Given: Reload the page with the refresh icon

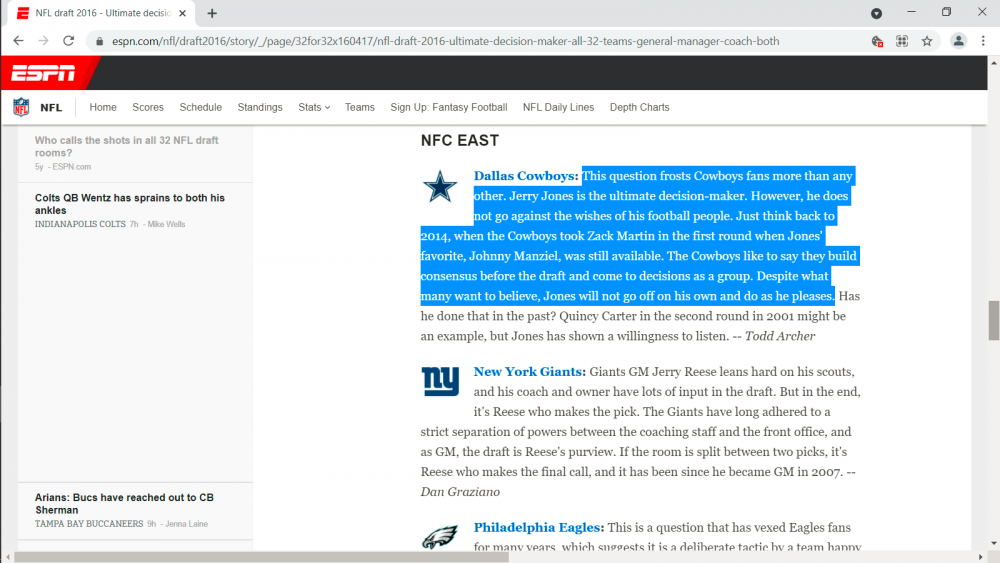Looking at the screenshot, I should (x=68, y=41).
